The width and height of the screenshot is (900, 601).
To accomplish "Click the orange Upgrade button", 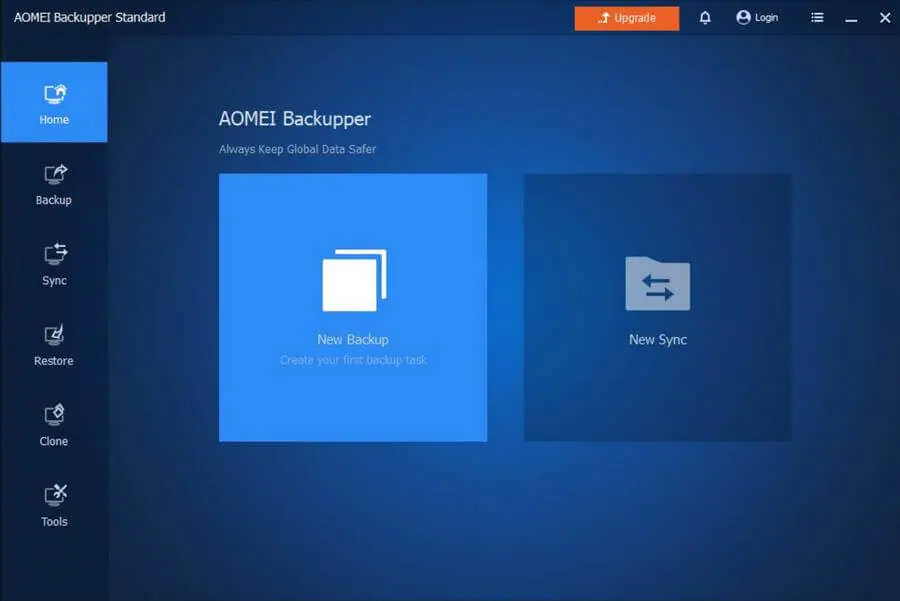I will pos(627,18).
